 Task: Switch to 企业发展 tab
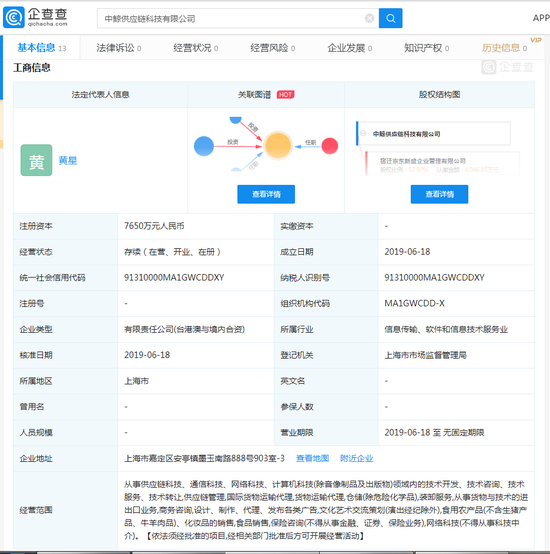349,48
